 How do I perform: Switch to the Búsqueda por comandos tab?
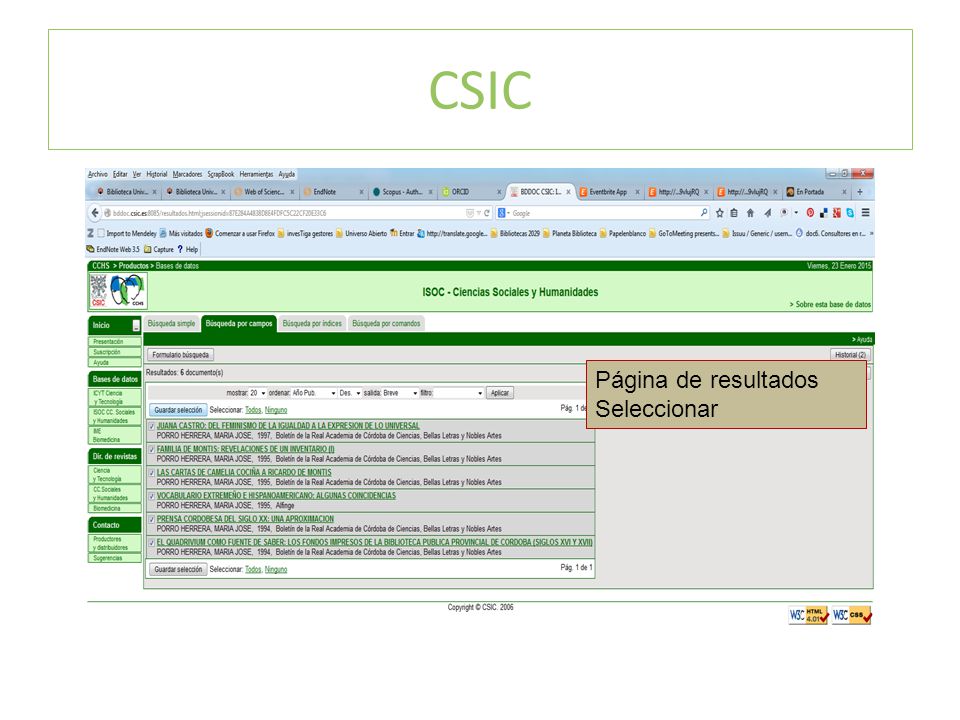click(386, 324)
